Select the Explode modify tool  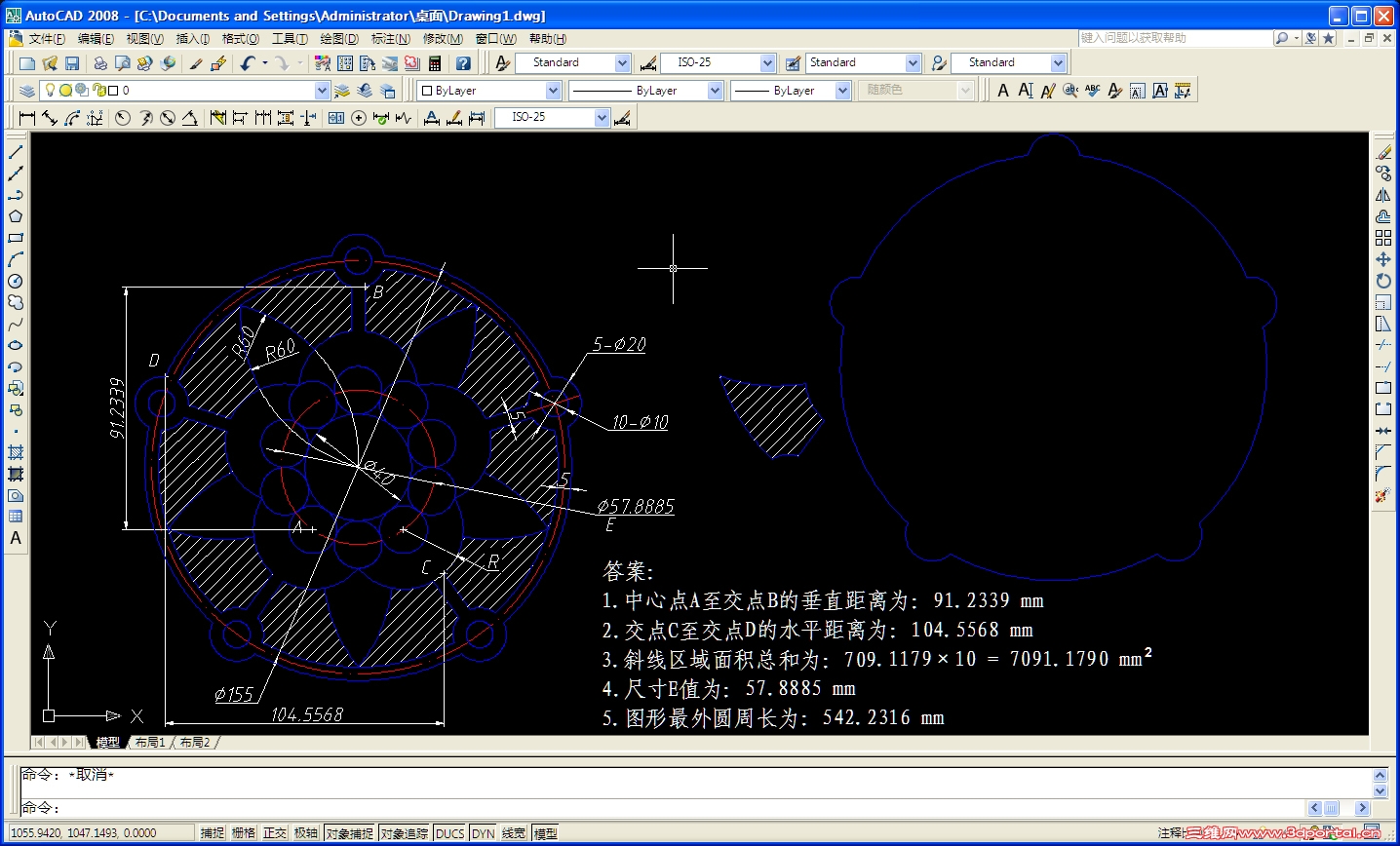coord(1383,495)
